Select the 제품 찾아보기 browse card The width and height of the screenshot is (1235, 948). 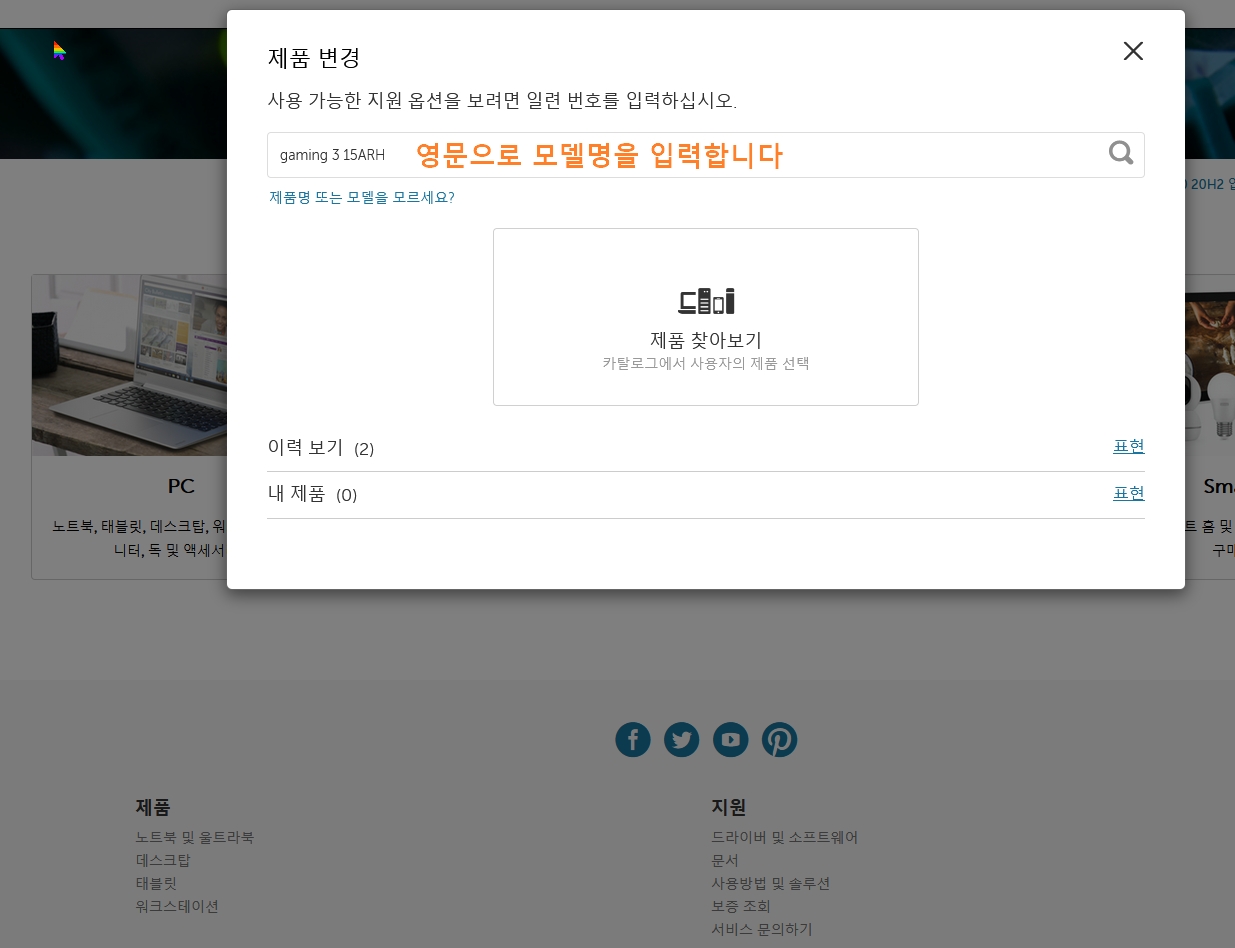click(706, 317)
